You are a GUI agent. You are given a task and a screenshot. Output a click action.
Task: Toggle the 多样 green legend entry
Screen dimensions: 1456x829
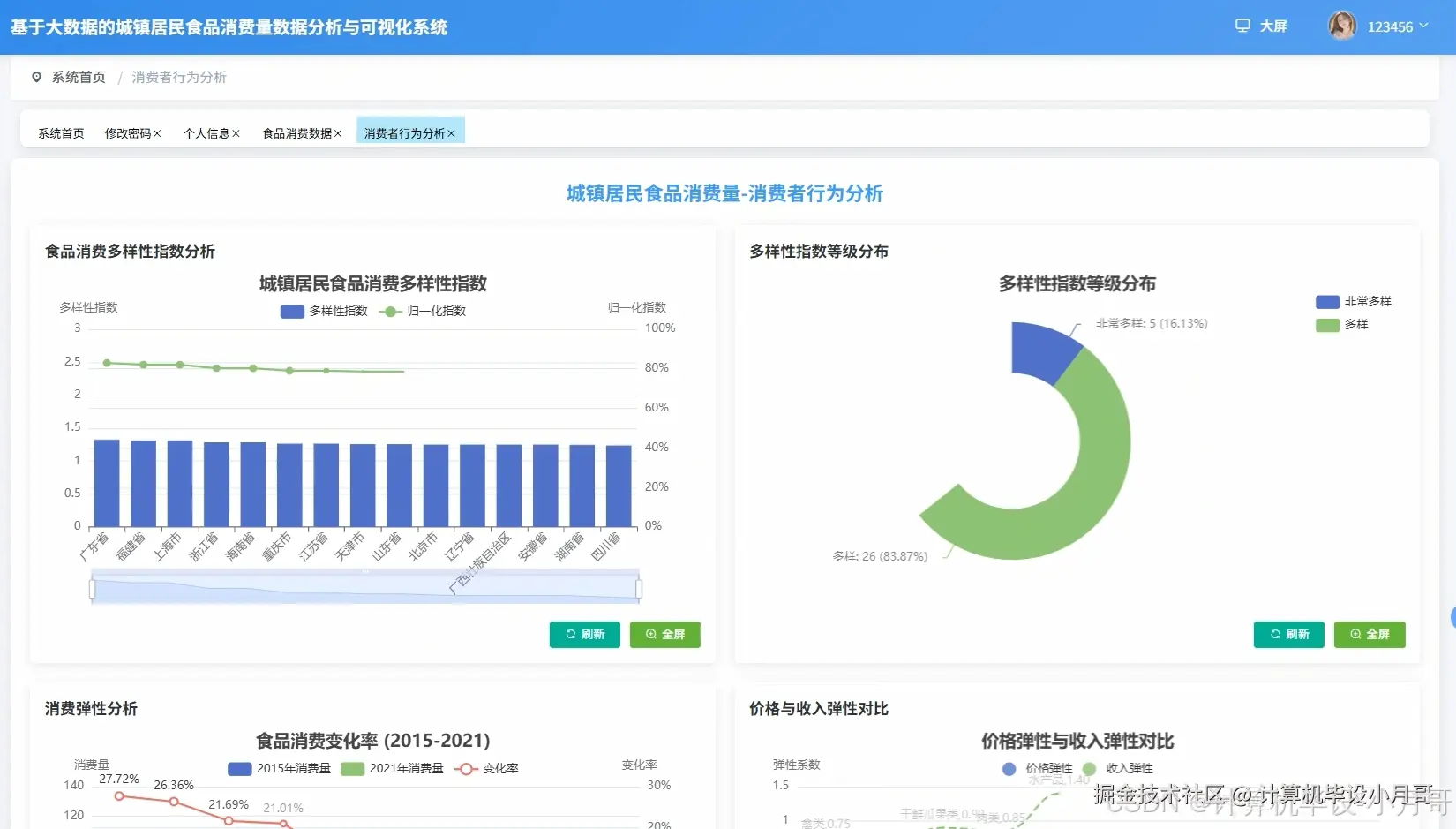[x=1340, y=325]
